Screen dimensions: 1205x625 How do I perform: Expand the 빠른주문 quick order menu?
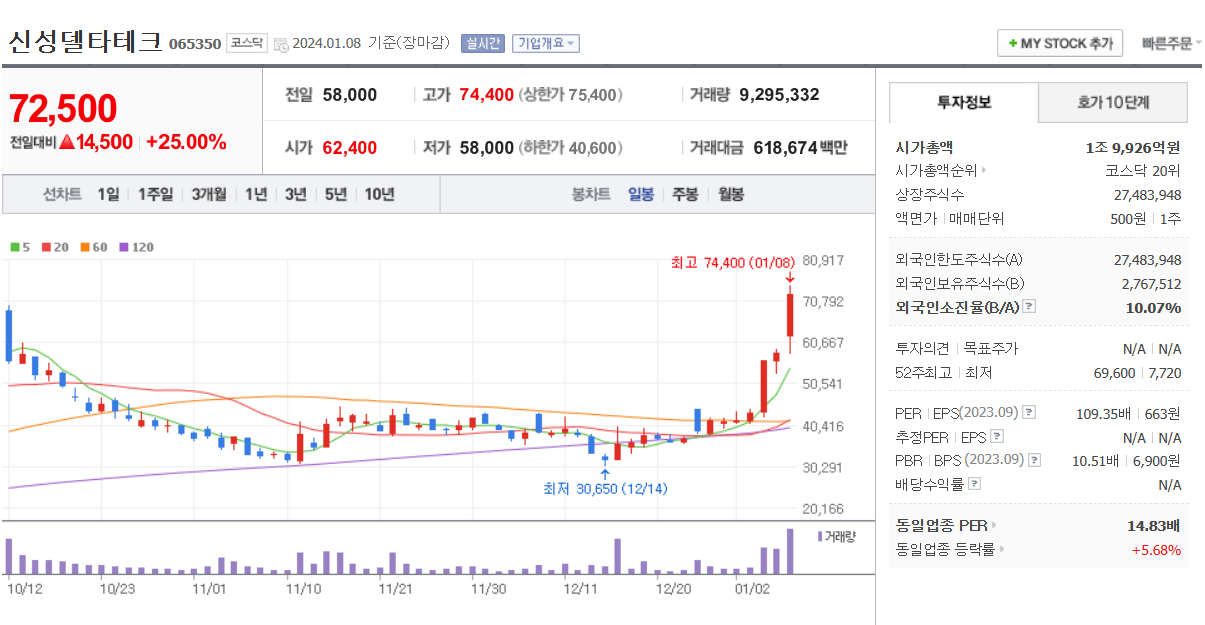[1172, 43]
